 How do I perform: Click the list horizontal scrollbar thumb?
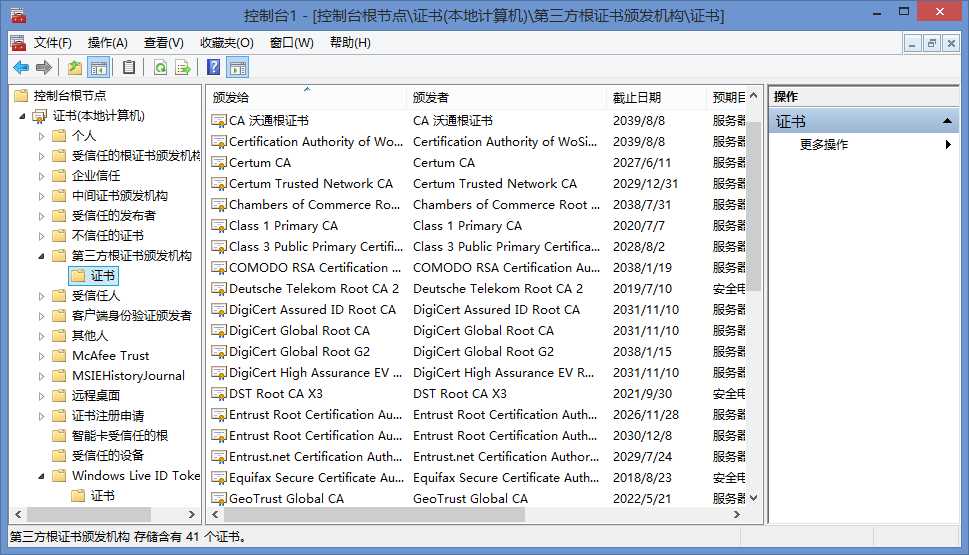[x=374, y=514]
